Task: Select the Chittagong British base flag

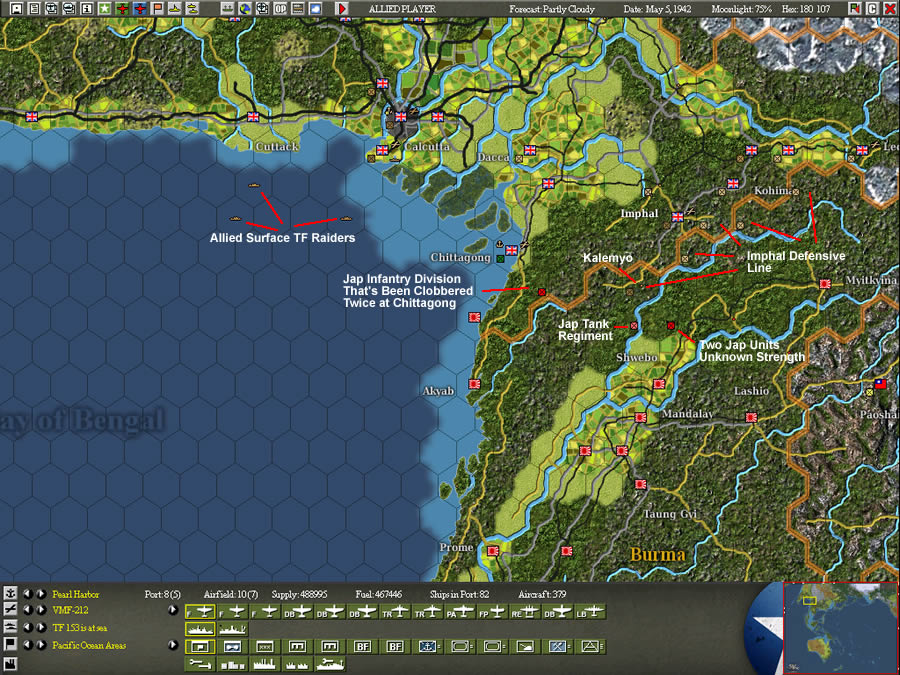Action: click(511, 250)
